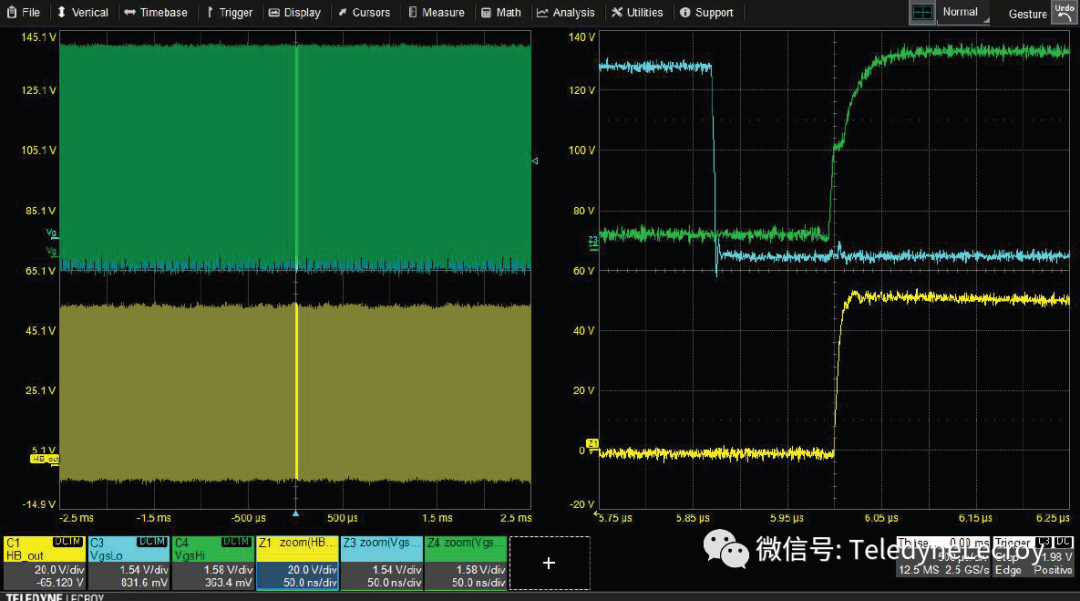Click the plus tile to add trace
This screenshot has height=601, width=1080.
[548, 563]
